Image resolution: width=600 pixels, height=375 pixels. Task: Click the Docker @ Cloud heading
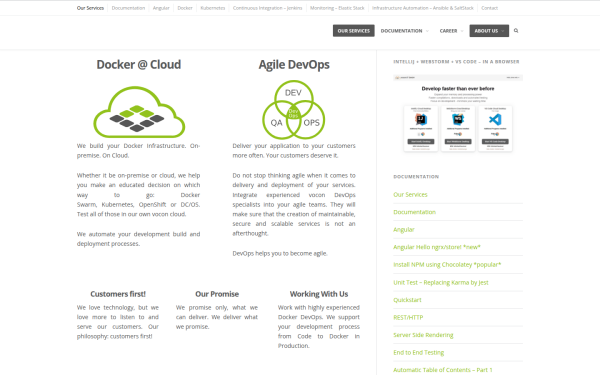(x=139, y=64)
